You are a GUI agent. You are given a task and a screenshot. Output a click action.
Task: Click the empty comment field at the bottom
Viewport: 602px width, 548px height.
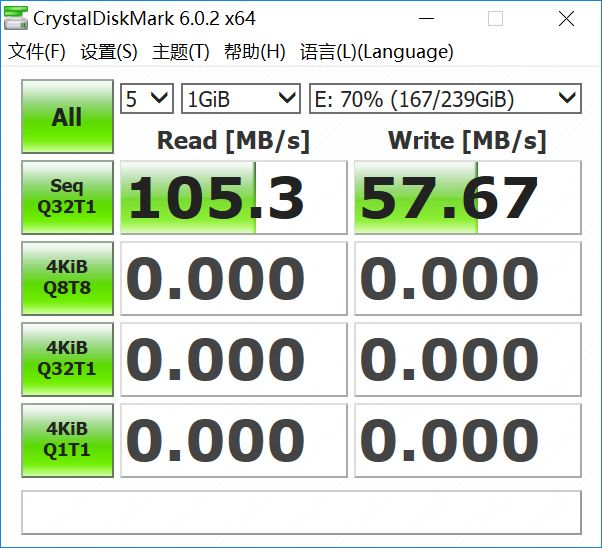pyautogui.click(x=301, y=512)
